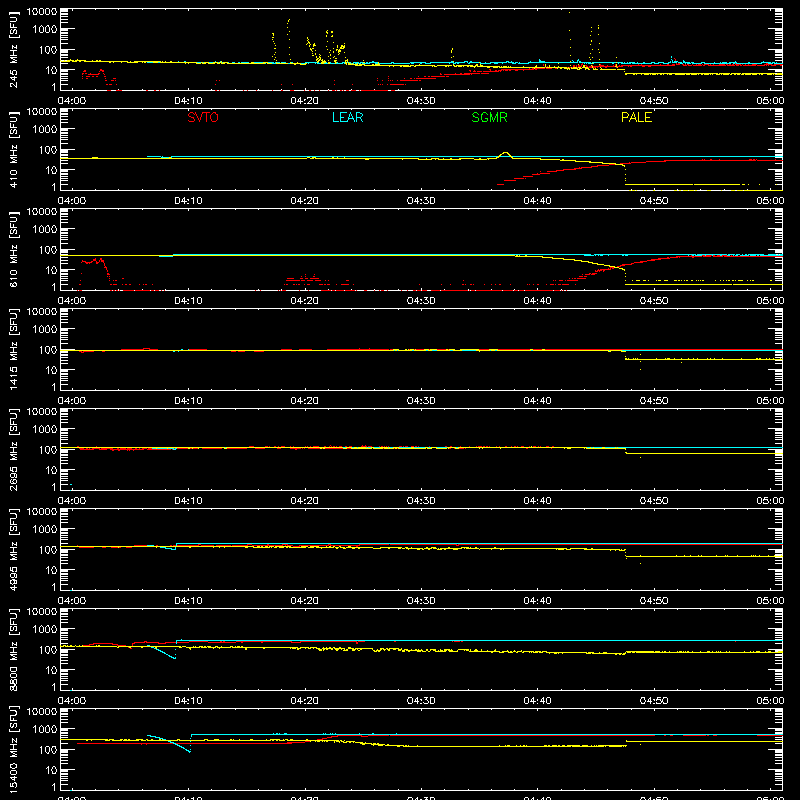800x800 pixels.
Task: Select the 1415 MHz [SFU] axis title
Action: point(13,349)
